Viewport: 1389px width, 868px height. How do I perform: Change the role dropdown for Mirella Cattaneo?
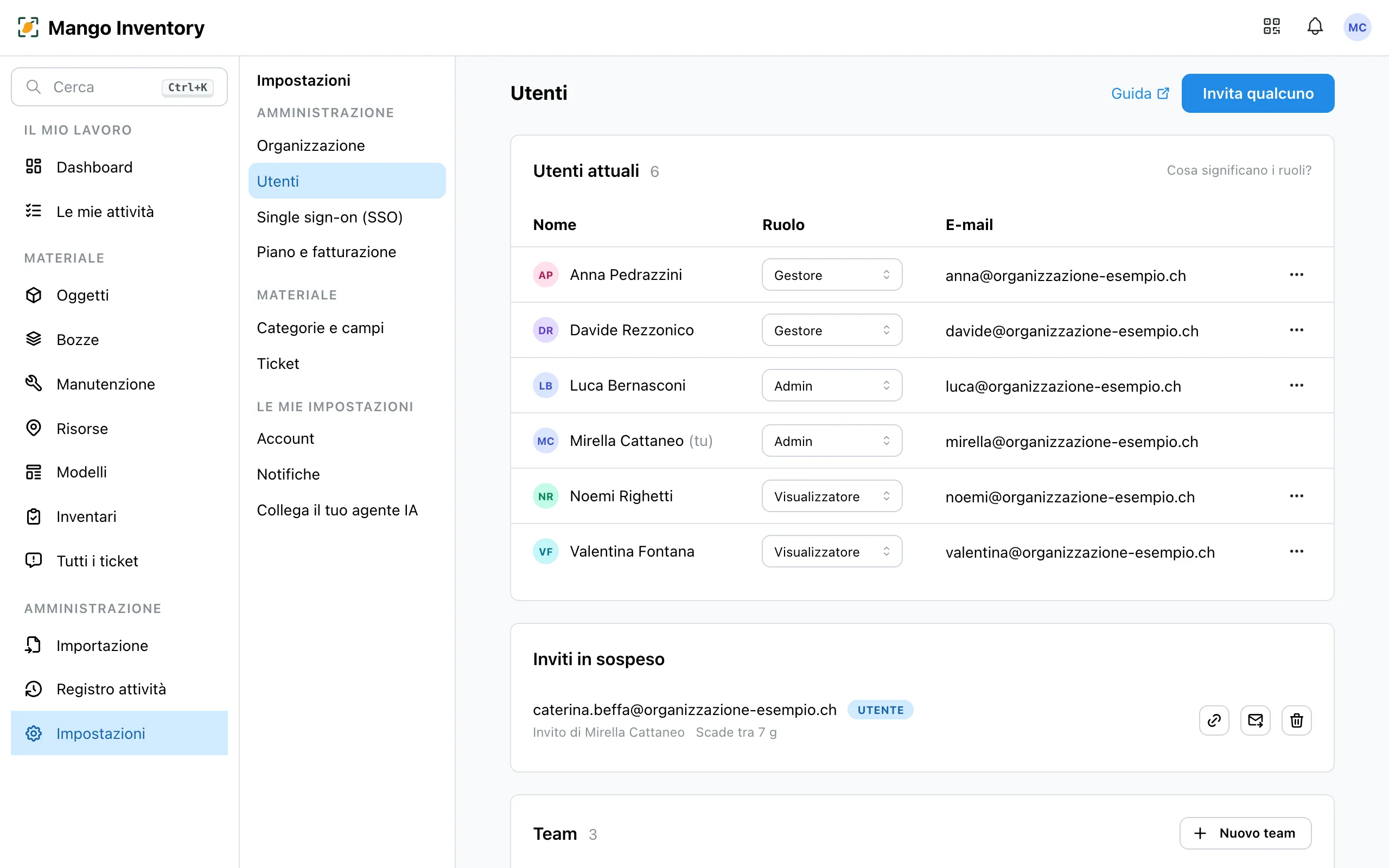[x=832, y=441]
